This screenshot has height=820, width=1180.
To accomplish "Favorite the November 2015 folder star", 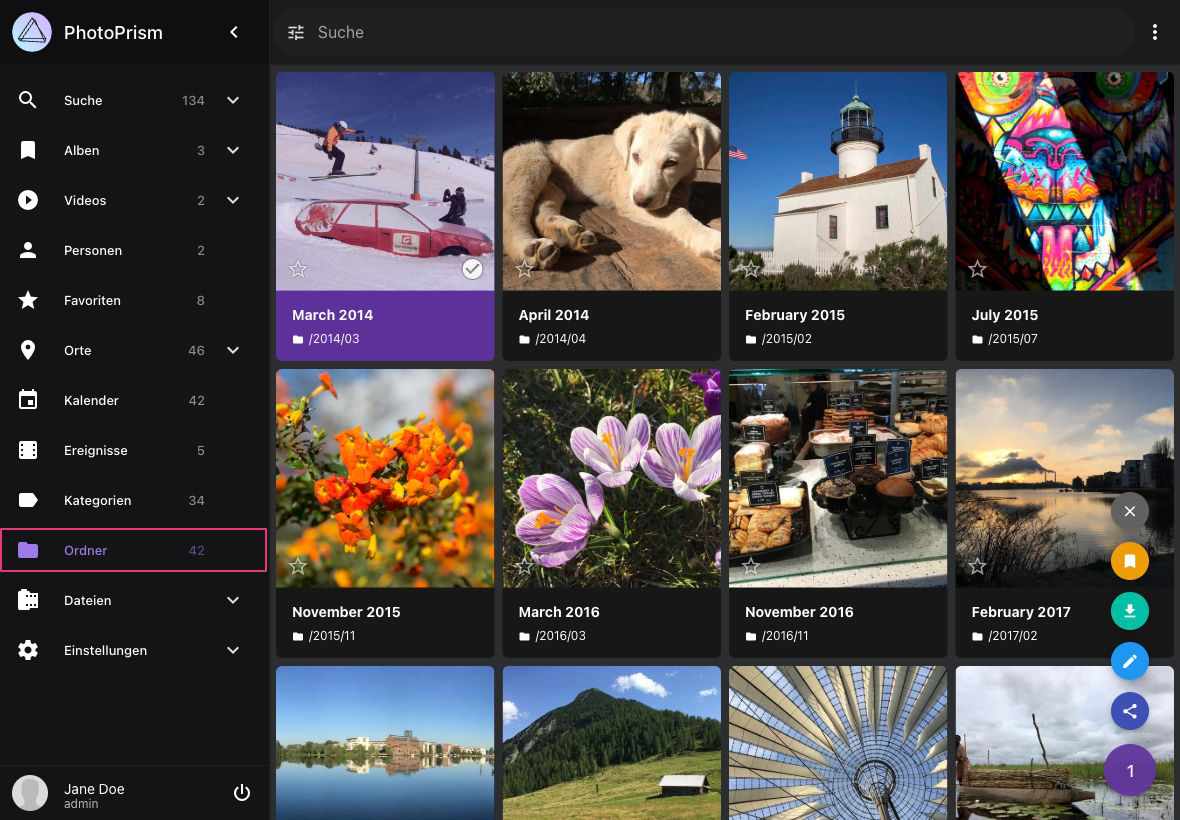I will (298, 566).
